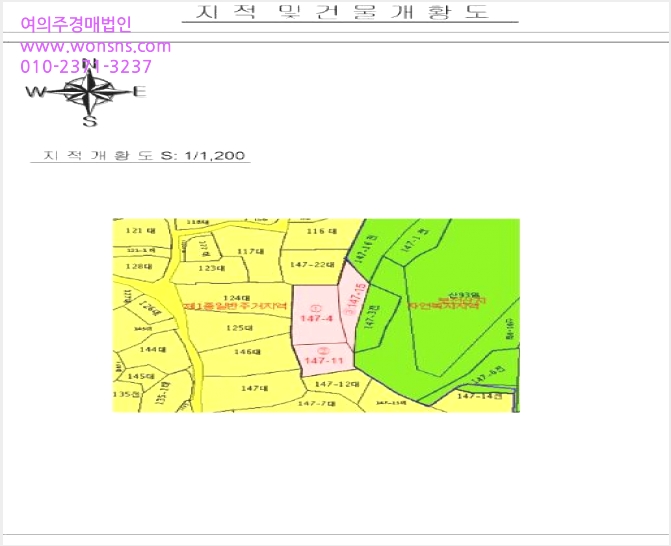Click the circled number 1 marker
The height and width of the screenshot is (546, 671).
coord(316,308)
